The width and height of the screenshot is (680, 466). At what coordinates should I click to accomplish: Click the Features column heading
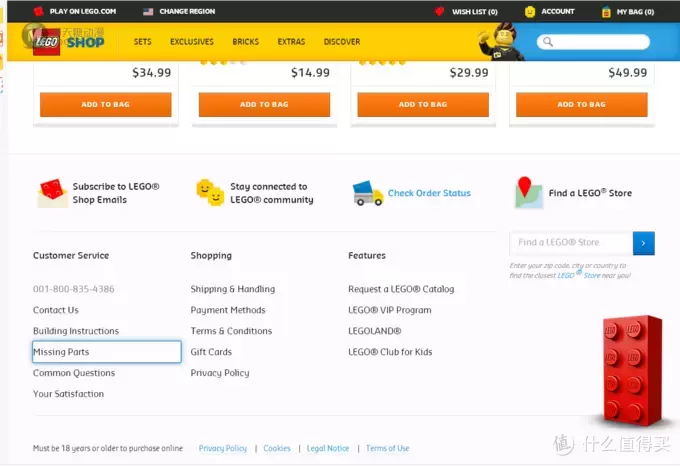[366, 255]
